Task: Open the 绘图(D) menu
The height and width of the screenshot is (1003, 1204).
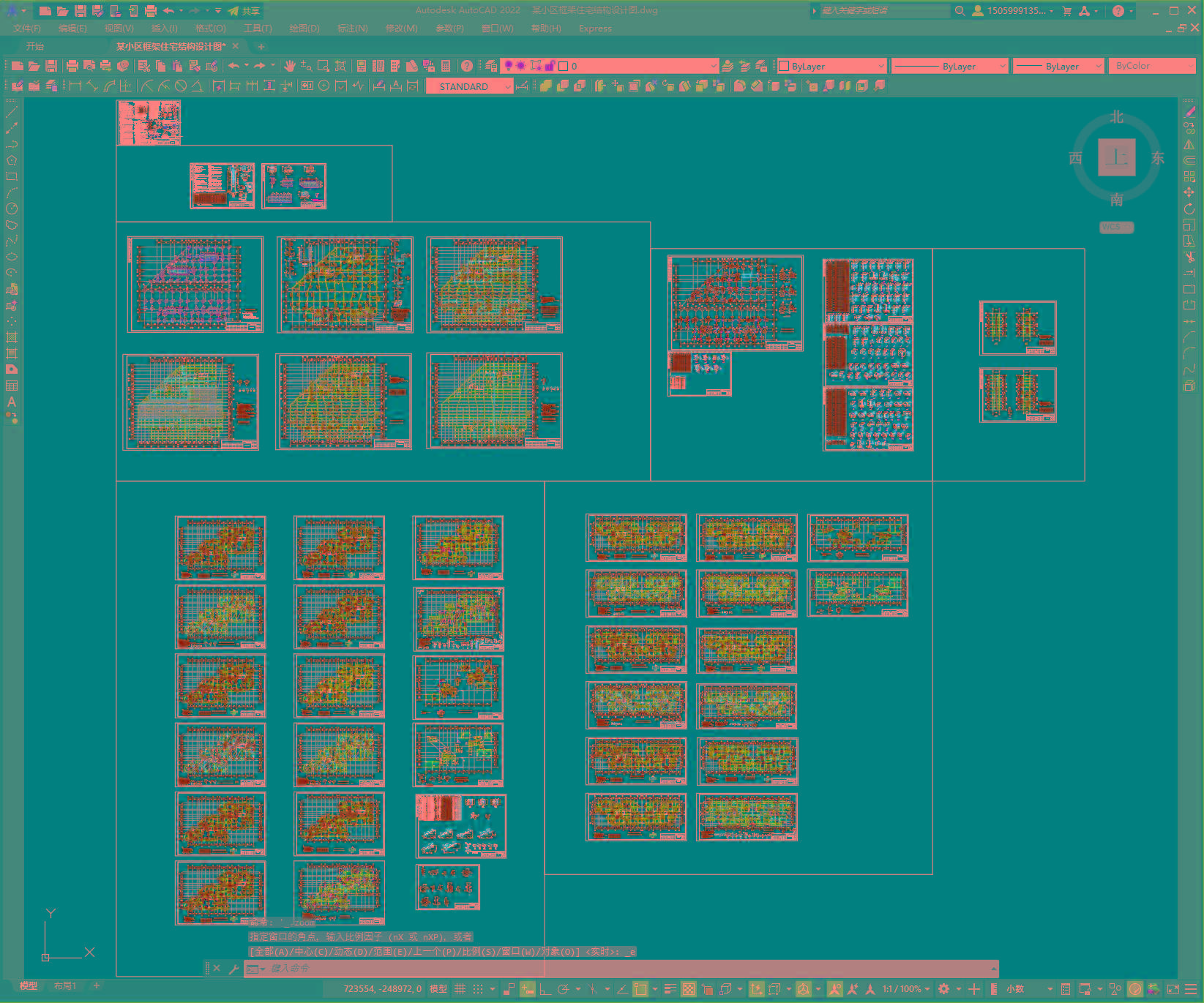Action: [x=304, y=29]
